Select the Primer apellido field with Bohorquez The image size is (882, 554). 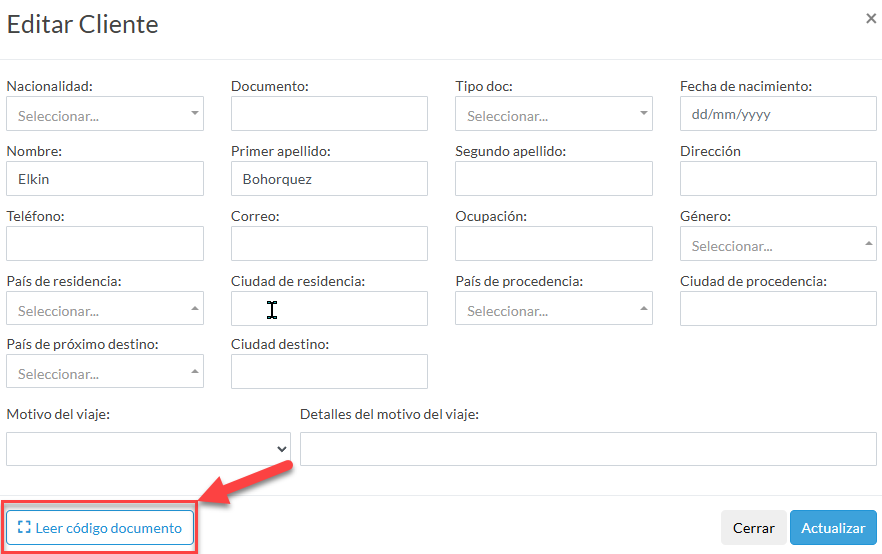(329, 179)
